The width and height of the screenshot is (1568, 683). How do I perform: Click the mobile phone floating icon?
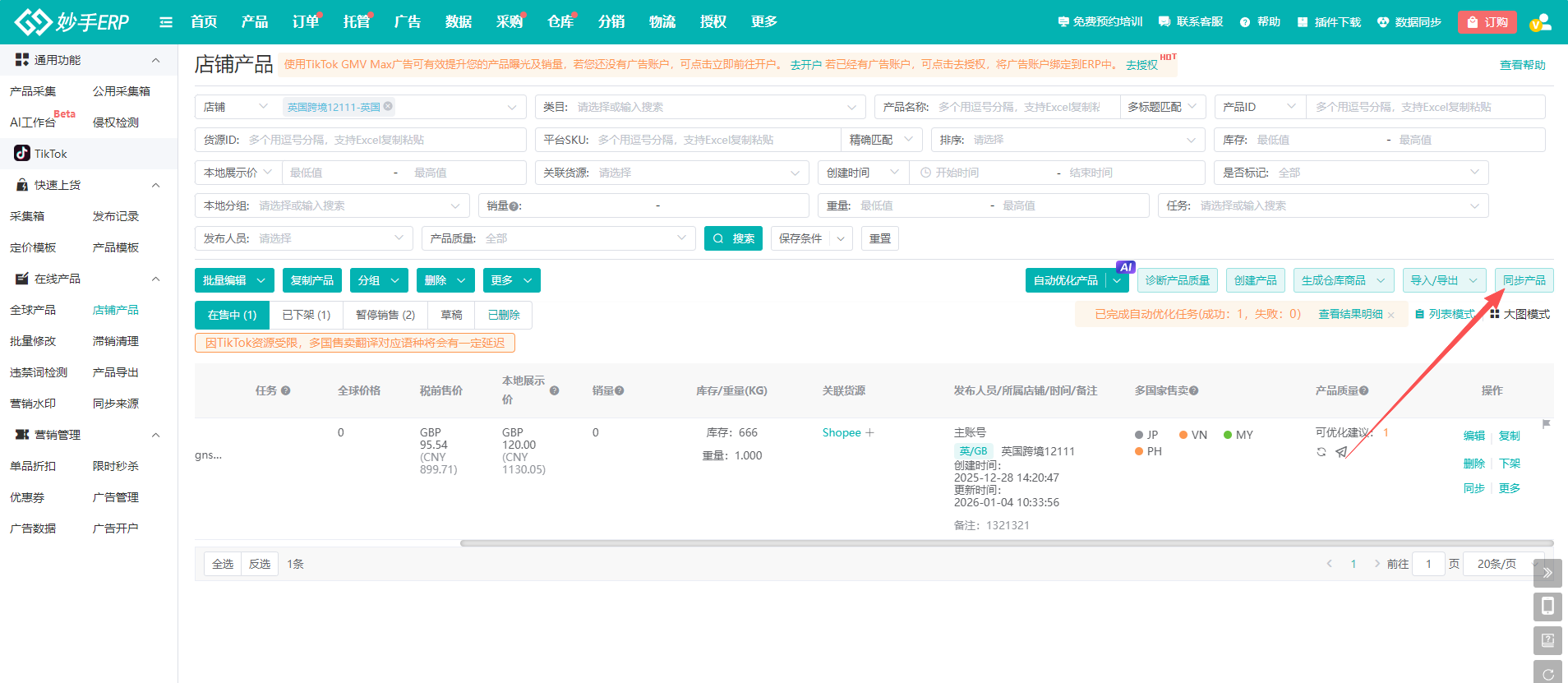click(1547, 607)
